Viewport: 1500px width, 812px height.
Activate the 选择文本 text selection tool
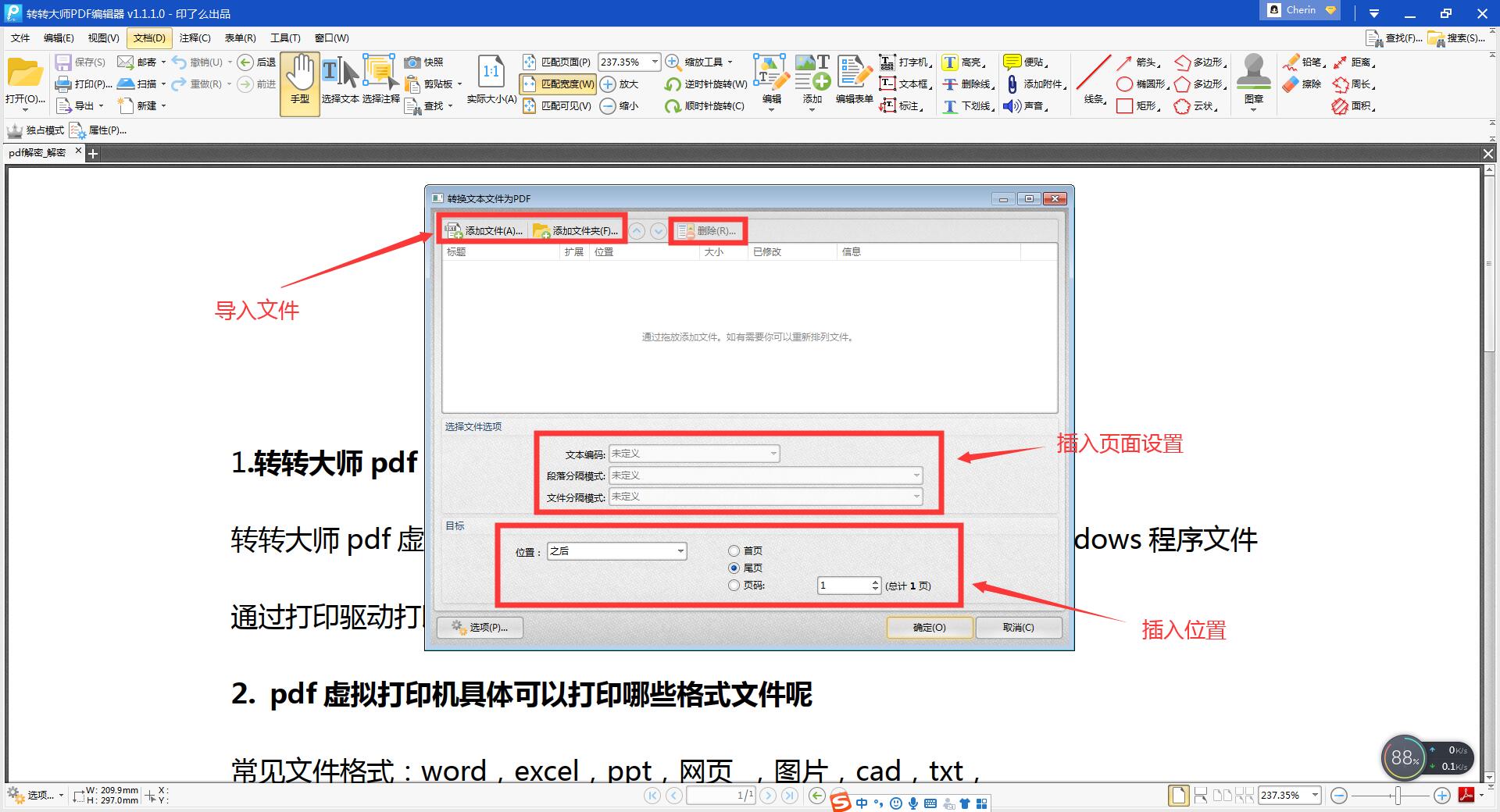pyautogui.click(x=340, y=80)
